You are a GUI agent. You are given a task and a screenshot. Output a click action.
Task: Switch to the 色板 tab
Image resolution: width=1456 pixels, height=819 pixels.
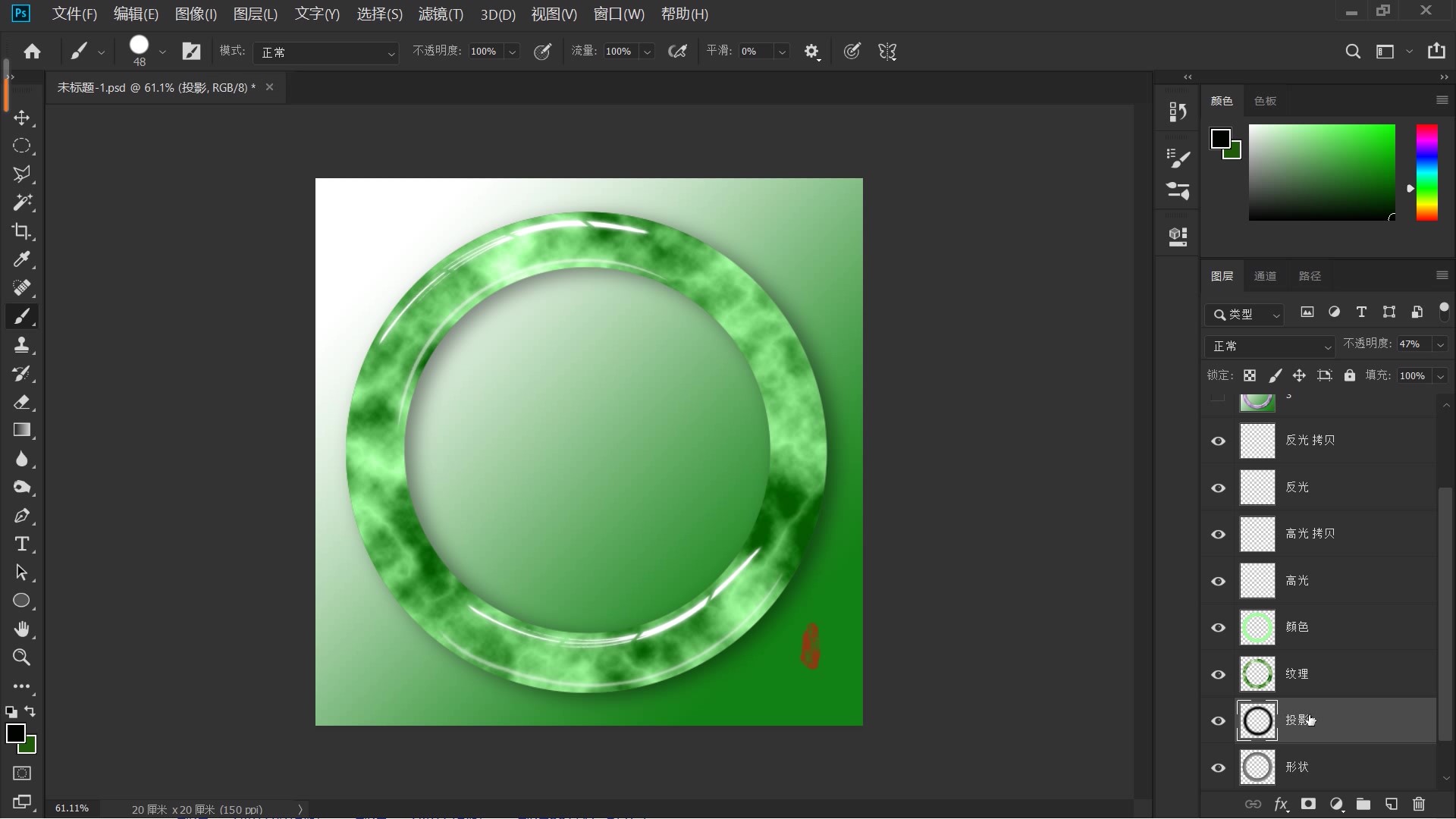(1265, 101)
